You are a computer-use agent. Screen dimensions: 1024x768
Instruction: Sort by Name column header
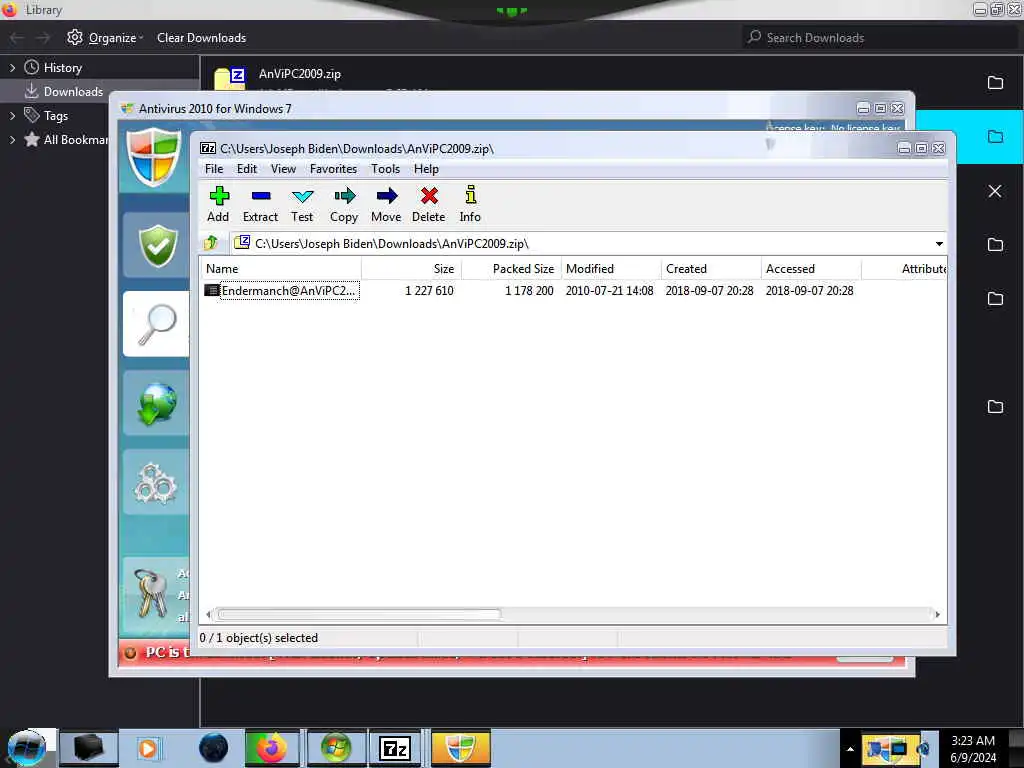(x=281, y=269)
